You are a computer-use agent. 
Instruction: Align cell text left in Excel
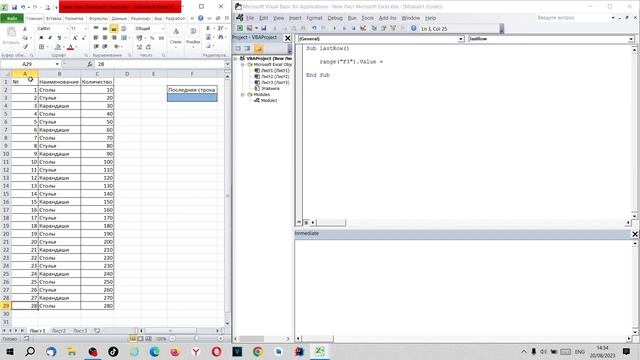tap(96, 38)
